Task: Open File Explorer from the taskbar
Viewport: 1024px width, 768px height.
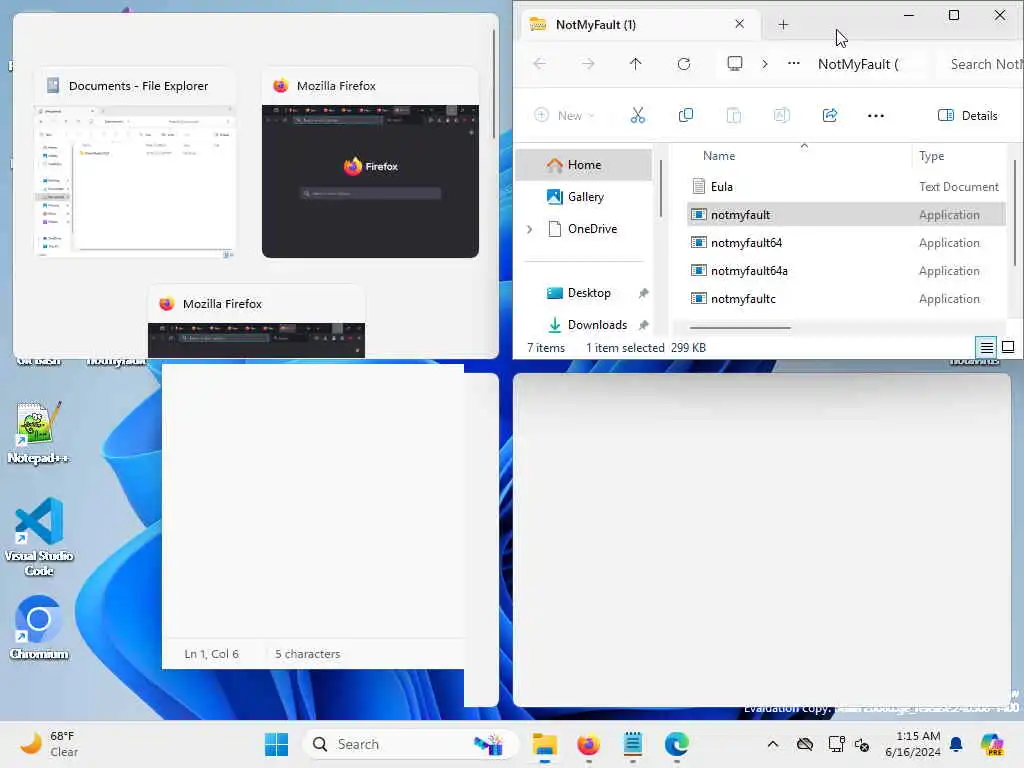Action: tap(545, 744)
